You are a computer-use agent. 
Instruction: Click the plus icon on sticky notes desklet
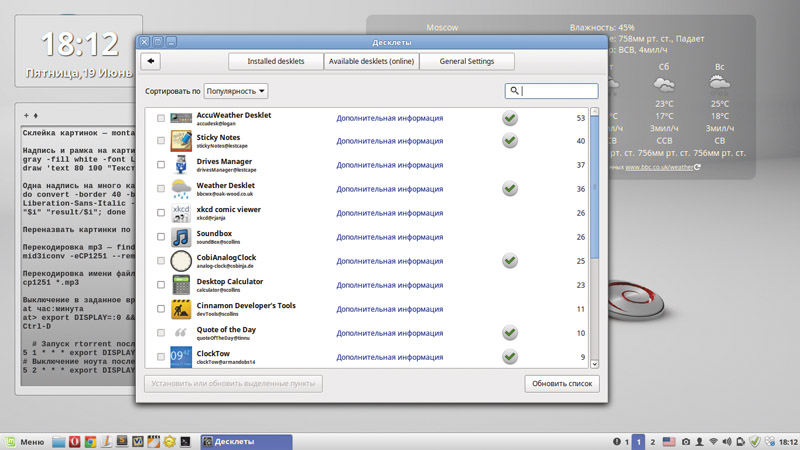26,115
